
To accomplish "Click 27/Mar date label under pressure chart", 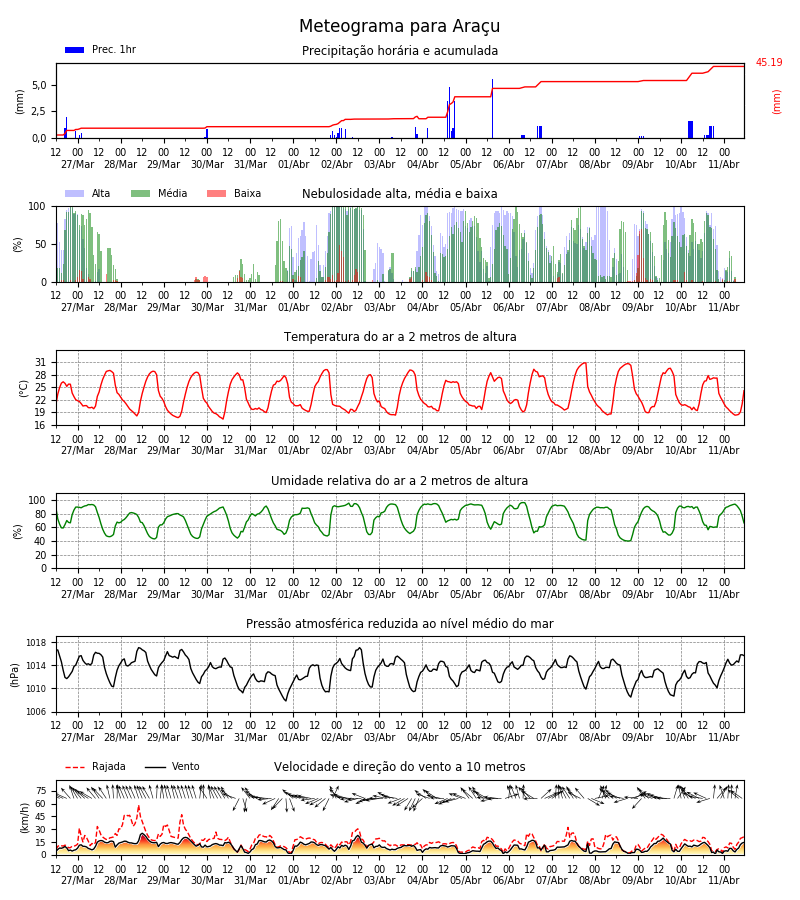I will point(77,737).
